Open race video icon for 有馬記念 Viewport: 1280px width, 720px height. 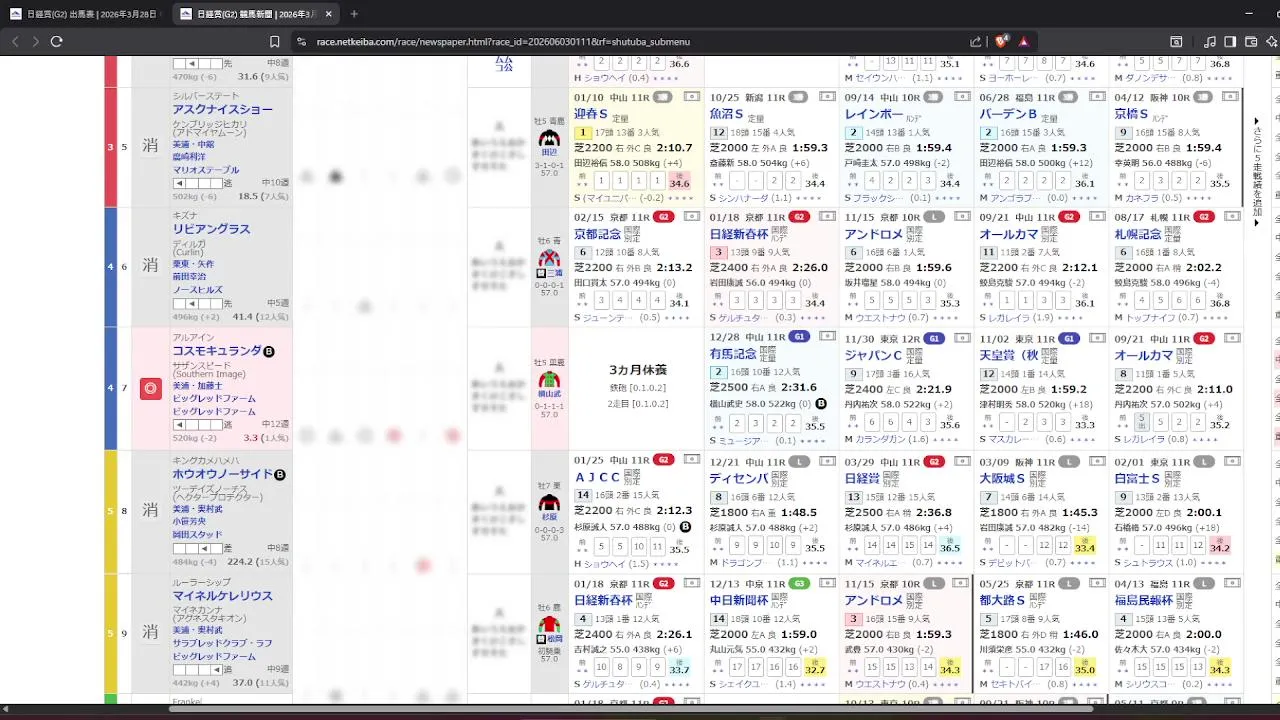tap(827, 338)
